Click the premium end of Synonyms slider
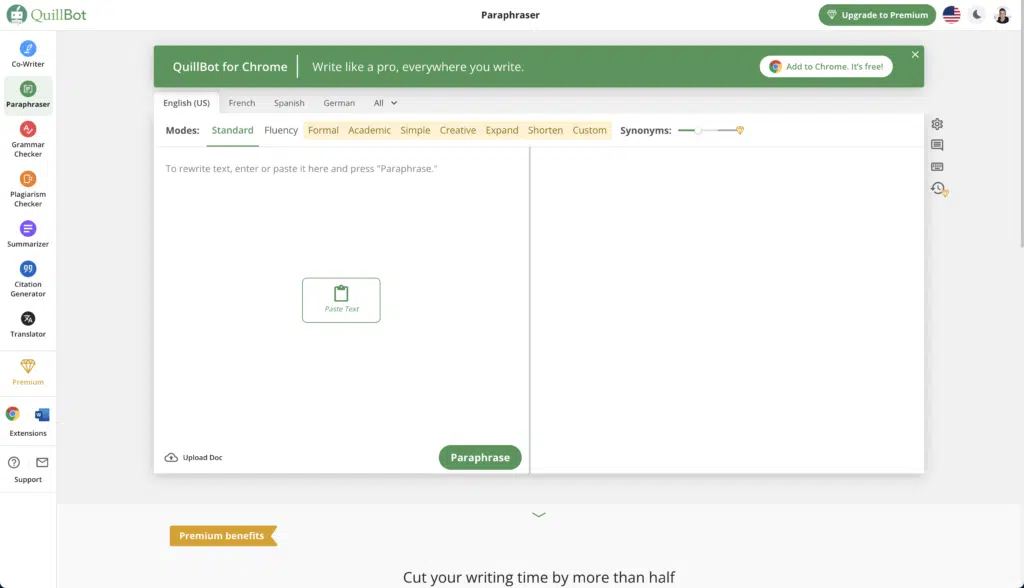The height and width of the screenshot is (588, 1024). [740, 131]
